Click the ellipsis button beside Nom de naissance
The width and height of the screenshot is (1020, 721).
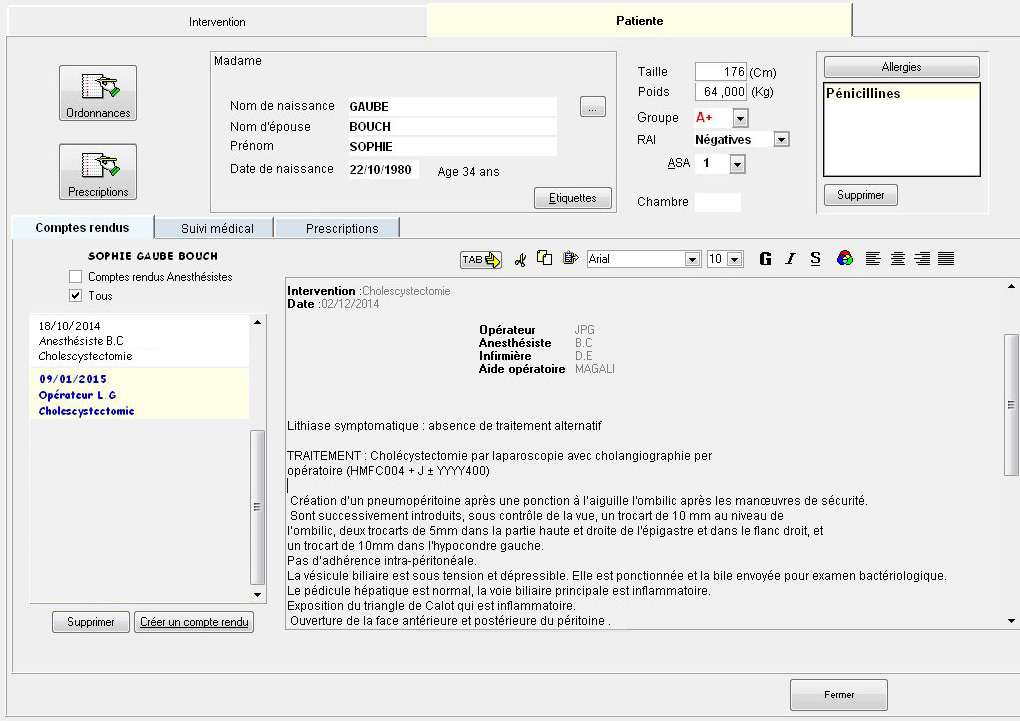(593, 107)
